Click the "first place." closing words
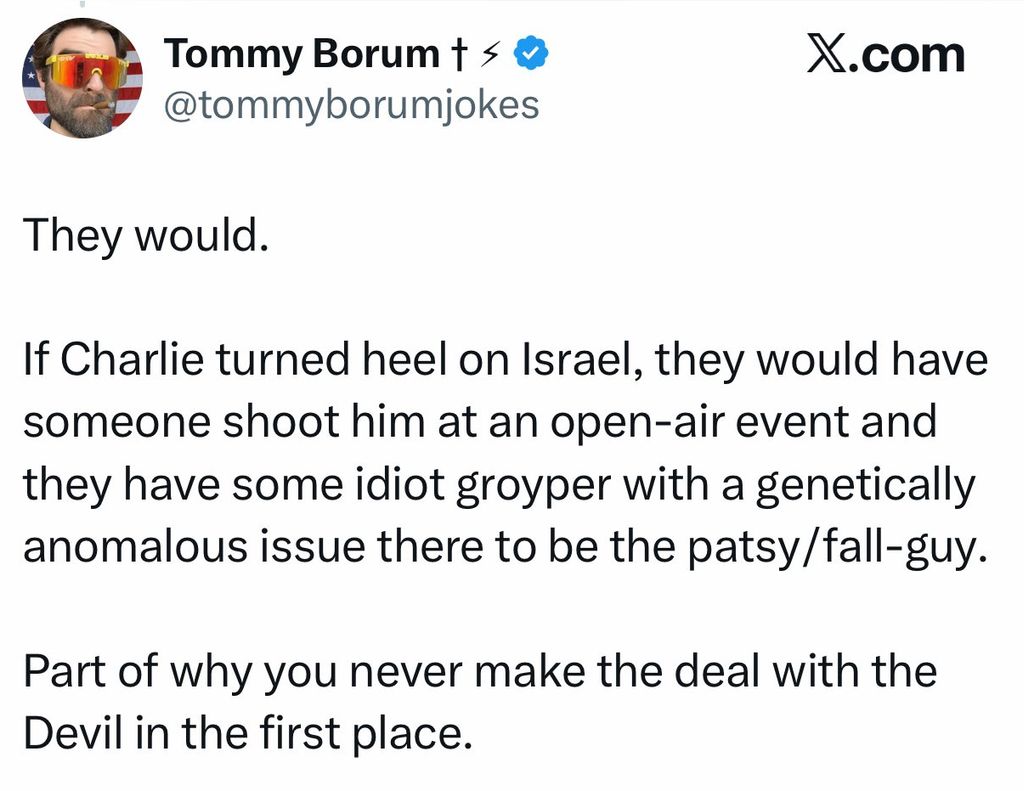 coord(366,734)
